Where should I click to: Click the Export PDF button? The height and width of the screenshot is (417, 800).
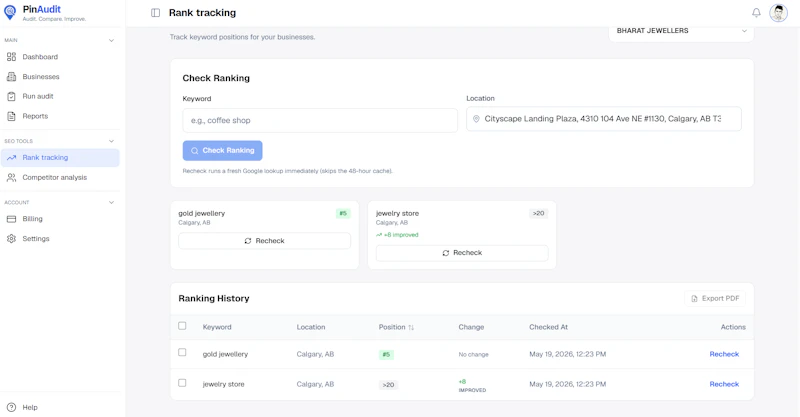click(x=715, y=299)
